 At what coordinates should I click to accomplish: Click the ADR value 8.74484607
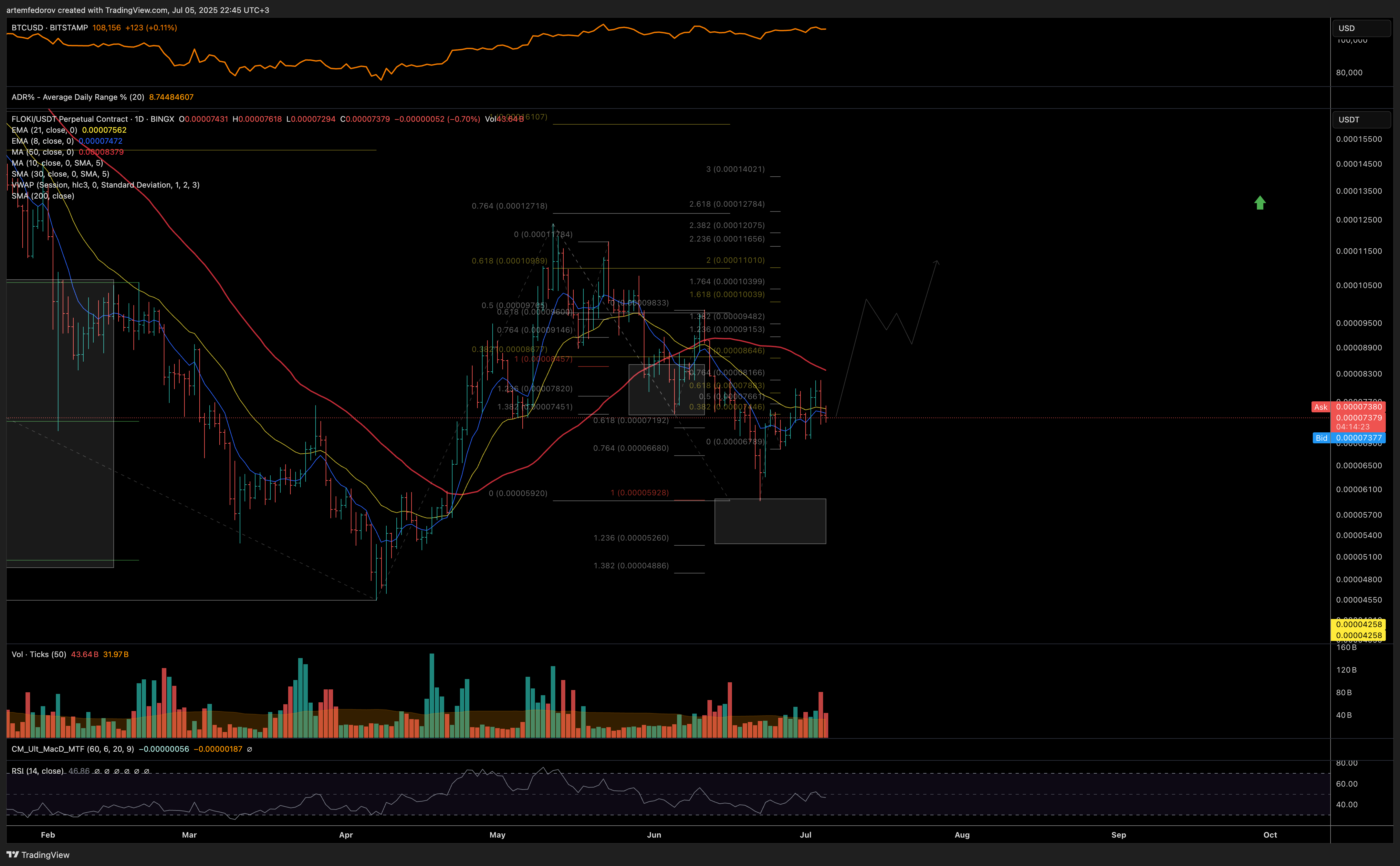tap(171, 98)
